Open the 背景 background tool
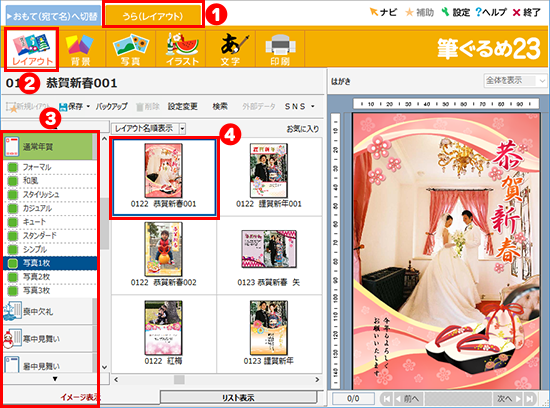 [x=80, y=49]
